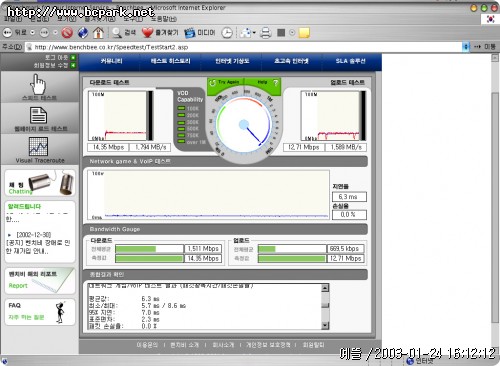This screenshot has height=366, width=500.
Task: Open the webpage load test document icon
Action: (38, 115)
